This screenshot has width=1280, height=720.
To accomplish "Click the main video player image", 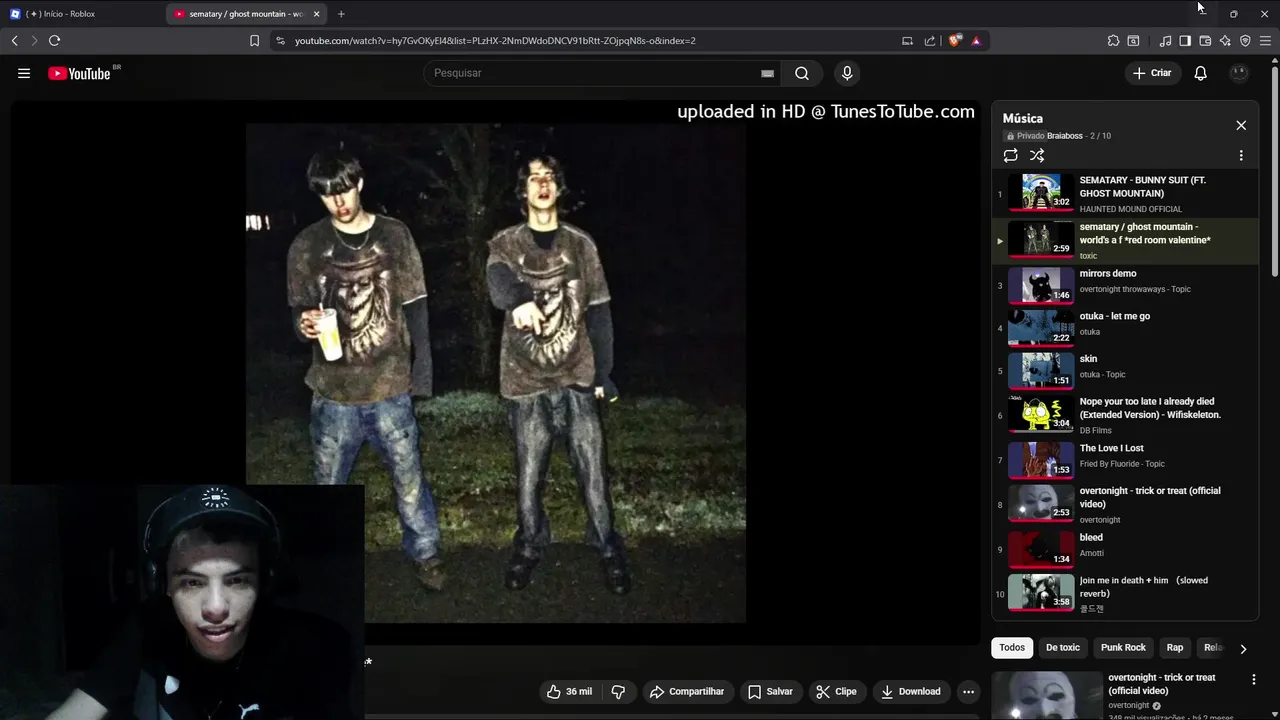I will click(x=496, y=373).
